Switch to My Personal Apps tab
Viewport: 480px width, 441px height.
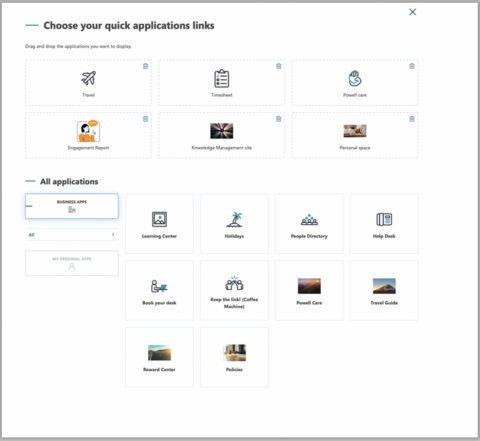(x=72, y=263)
